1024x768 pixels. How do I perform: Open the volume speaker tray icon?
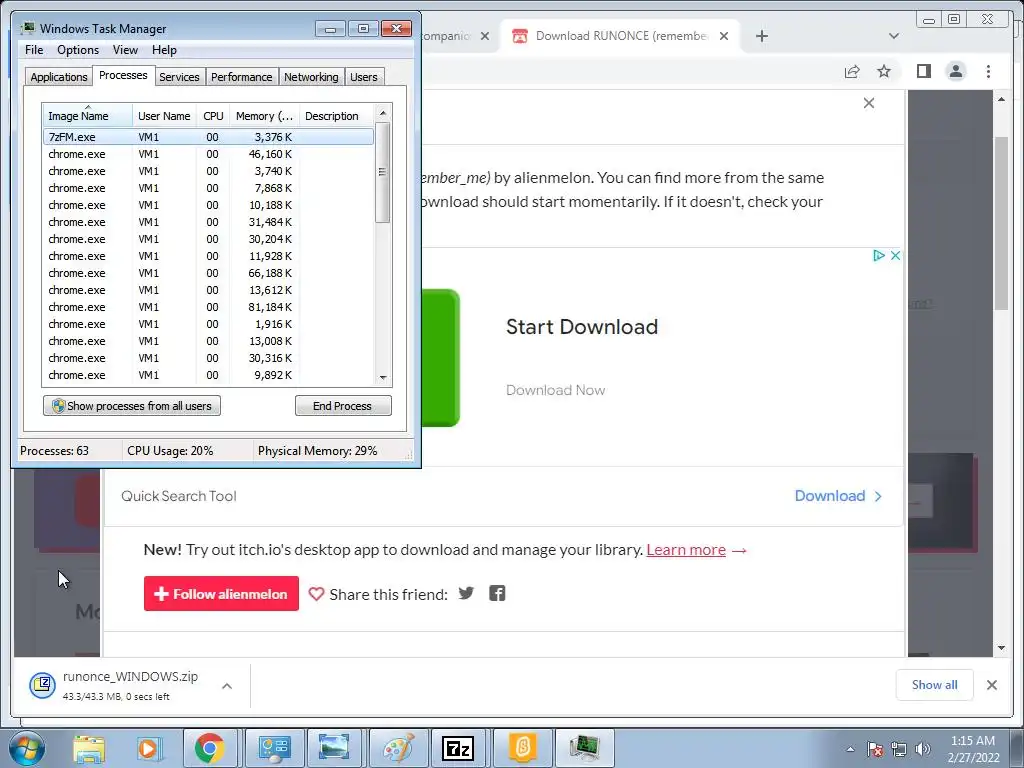[x=923, y=749]
